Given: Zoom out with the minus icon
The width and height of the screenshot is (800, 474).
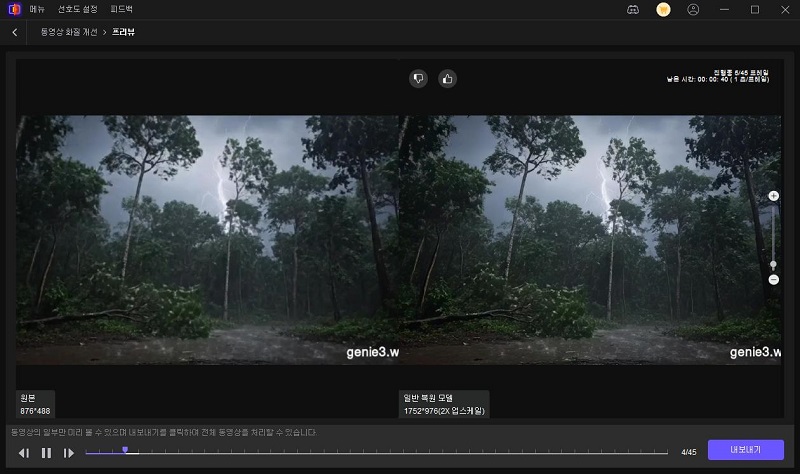Looking at the screenshot, I should click(773, 280).
